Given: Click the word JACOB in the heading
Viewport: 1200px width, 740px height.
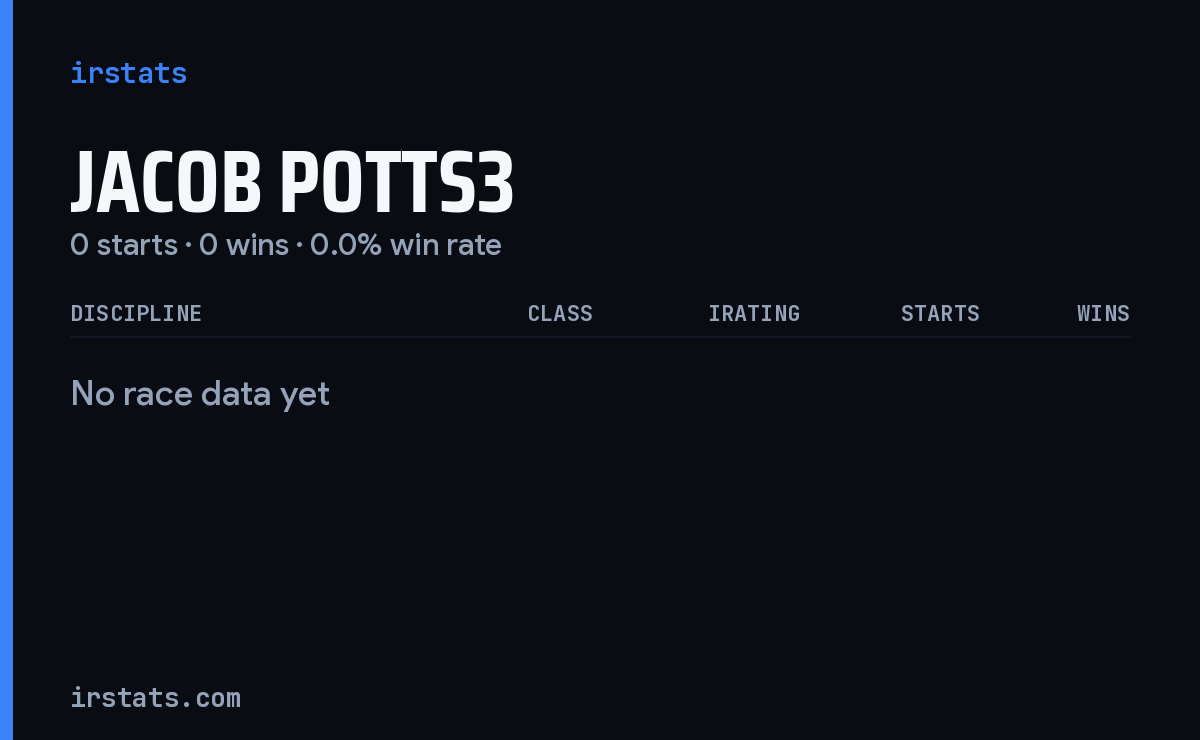Looking at the screenshot, I should click(x=166, y=183).
